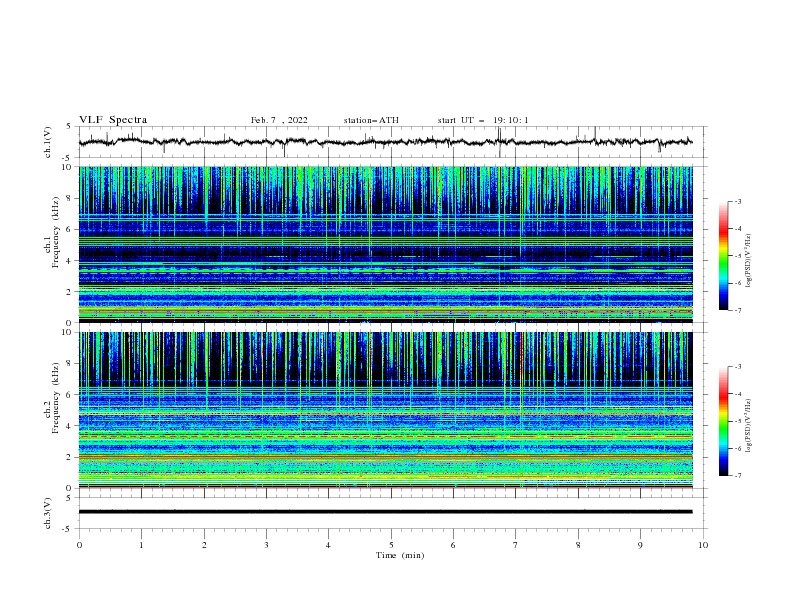This screenshot has height=612, width=792.
Task: Click the log(PSD) label beside ch.2 color bar
Action: pos(748,426)
